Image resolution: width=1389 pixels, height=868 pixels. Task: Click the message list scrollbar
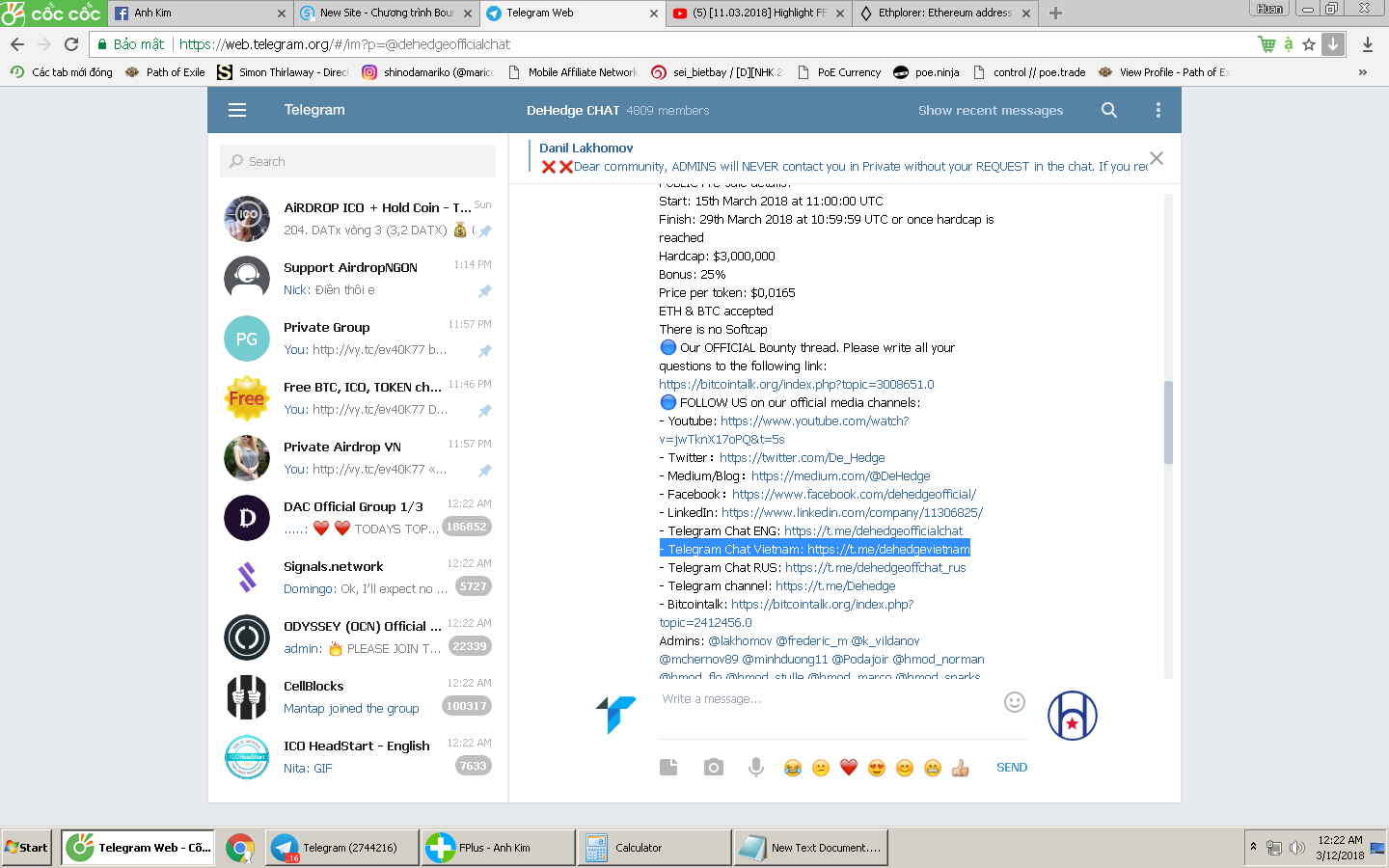(1168, 422)
